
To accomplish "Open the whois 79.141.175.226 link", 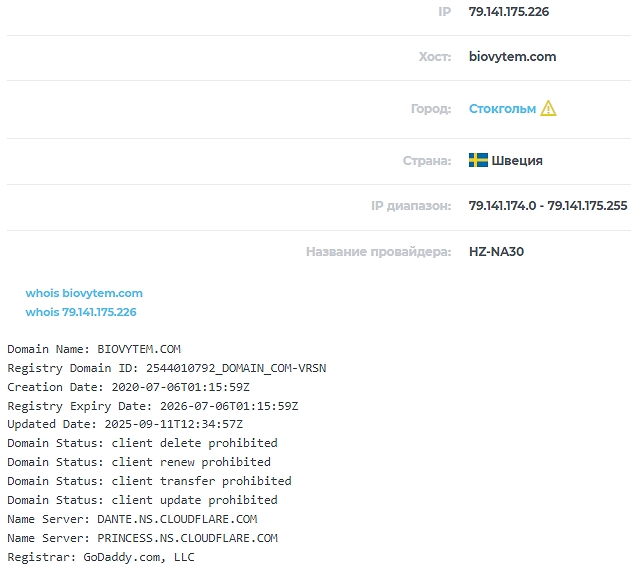I will click(81, 312).
